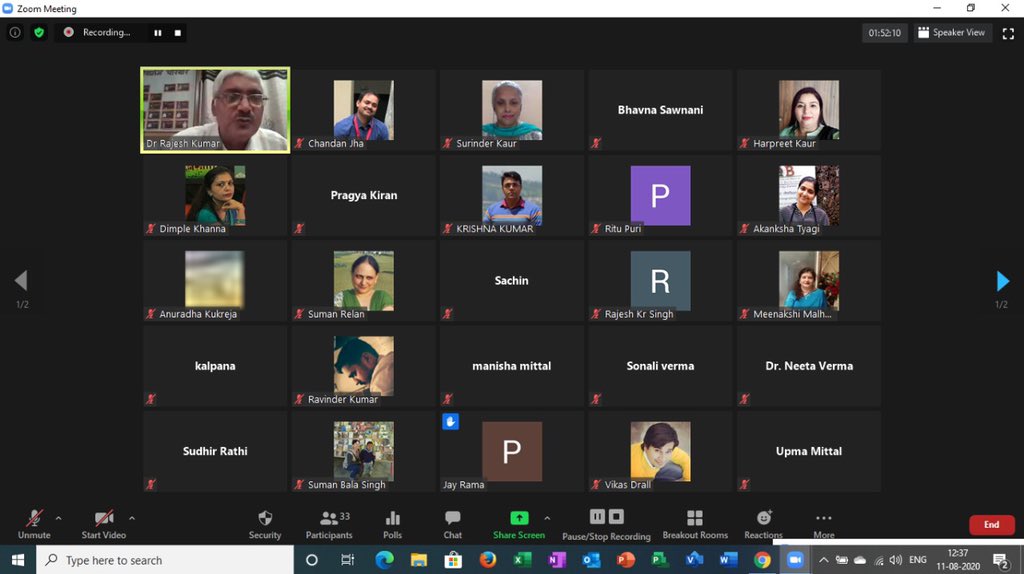Viewport: 1024px width, 574px height.
Task: Open Reactions menu
Action: tap(763, 524)
